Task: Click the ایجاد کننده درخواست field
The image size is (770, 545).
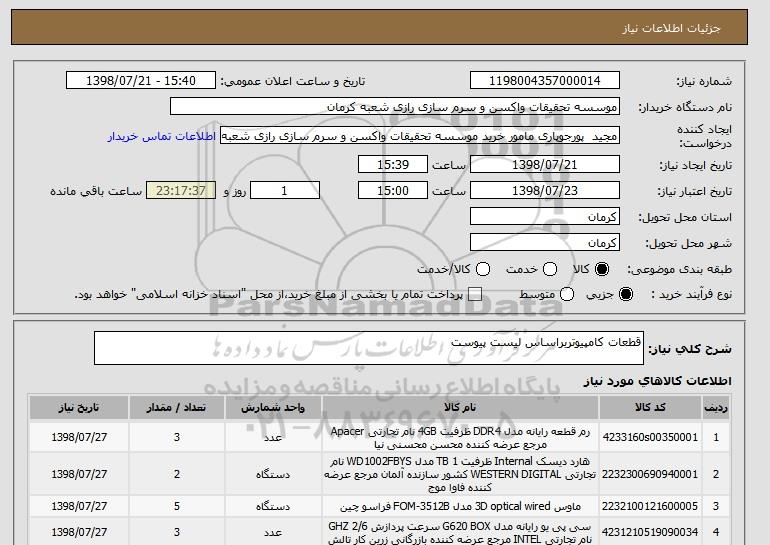Action: click(420, 136)
